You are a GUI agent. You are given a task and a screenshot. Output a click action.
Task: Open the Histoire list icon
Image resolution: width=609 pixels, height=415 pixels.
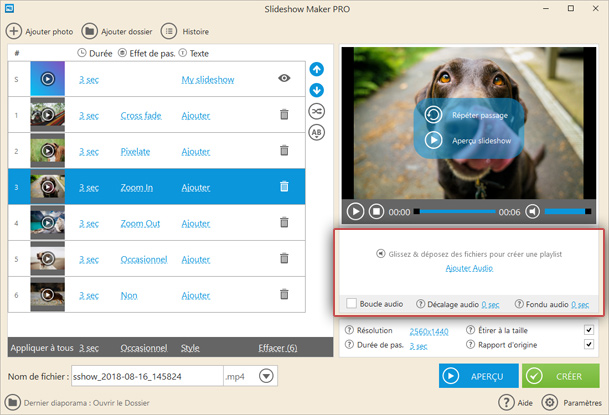[169, 31]
